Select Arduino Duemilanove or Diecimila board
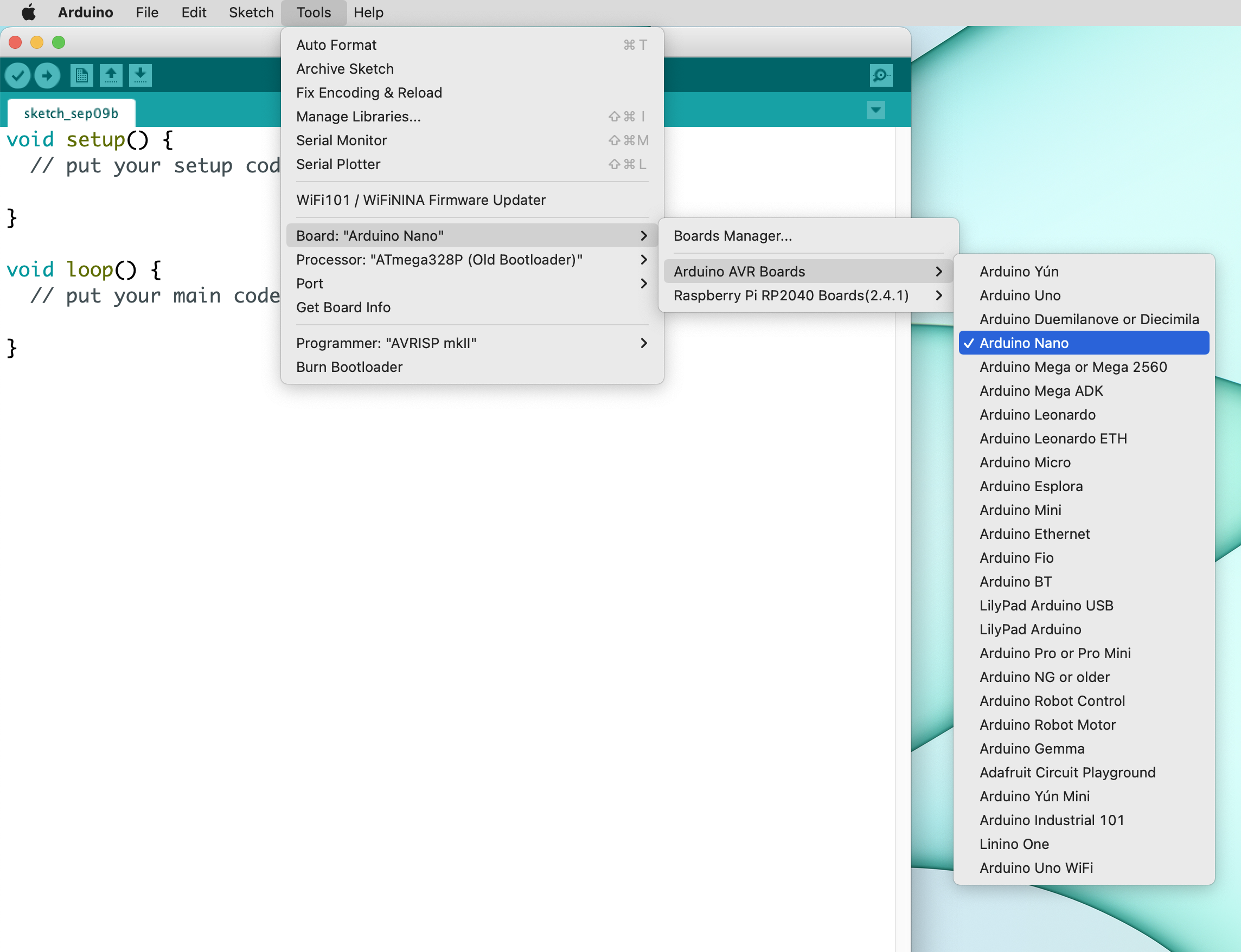This screenshot has height=952, width=1241. point(1084,319)
